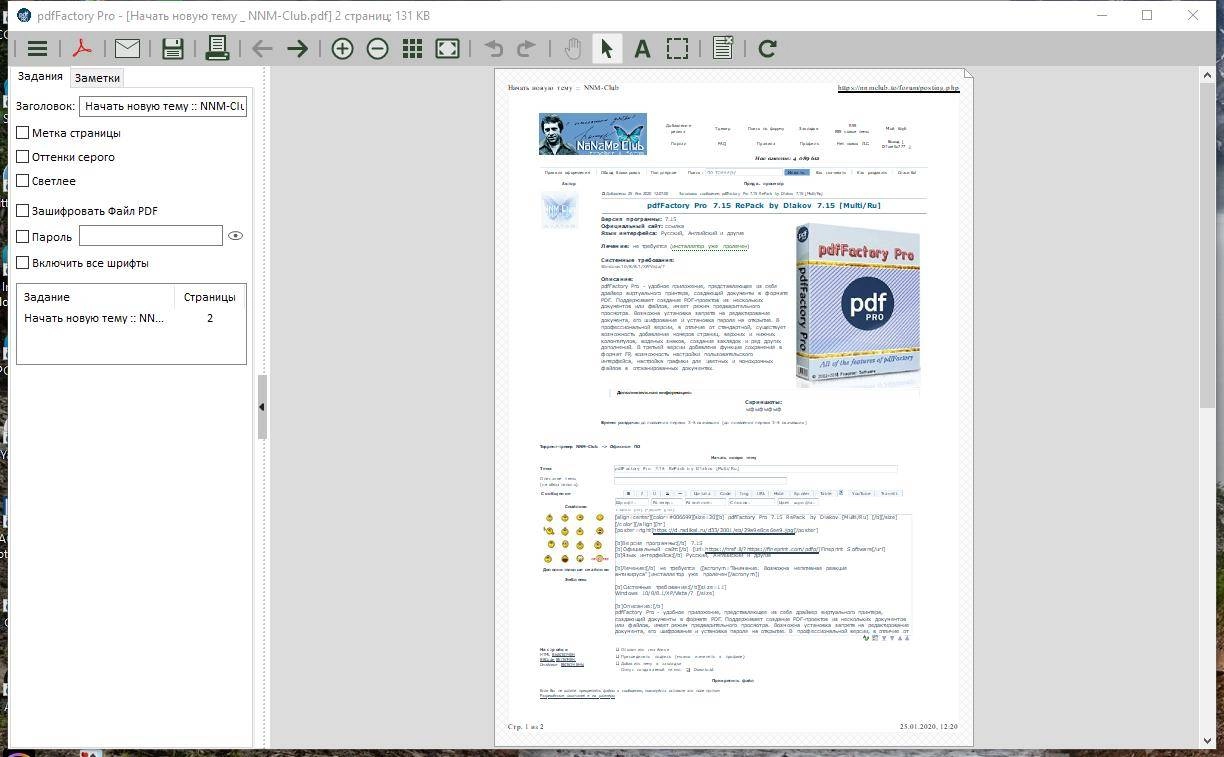The height and width of the screenshot is (757, 1224).
Task: Zoom out with the minus icon
Action: (377, 48)
